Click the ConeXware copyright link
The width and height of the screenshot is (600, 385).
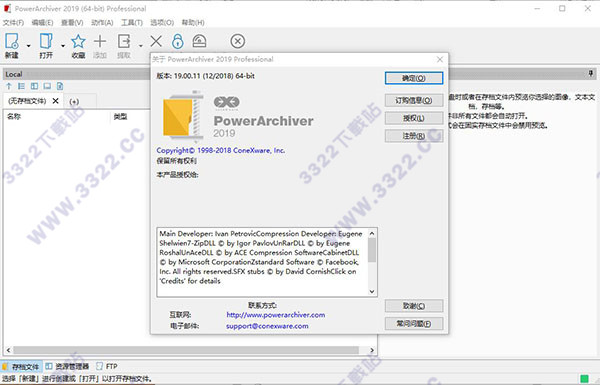coord(221,150)
